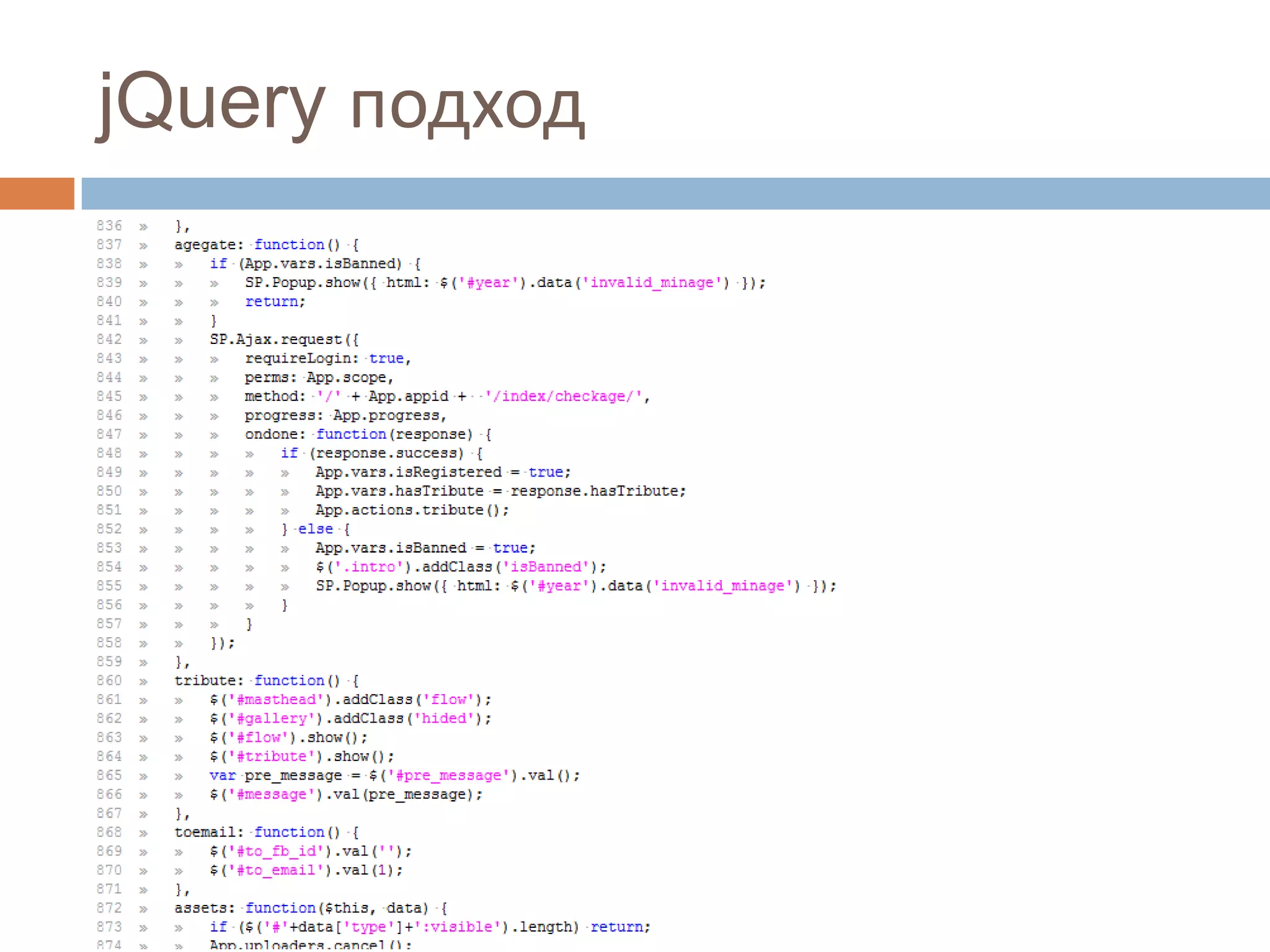Click 'App.actions.tribute();' on line 851
Image resolution: width=1270 pixels, height=952 pixels.
tap(412, 510)
